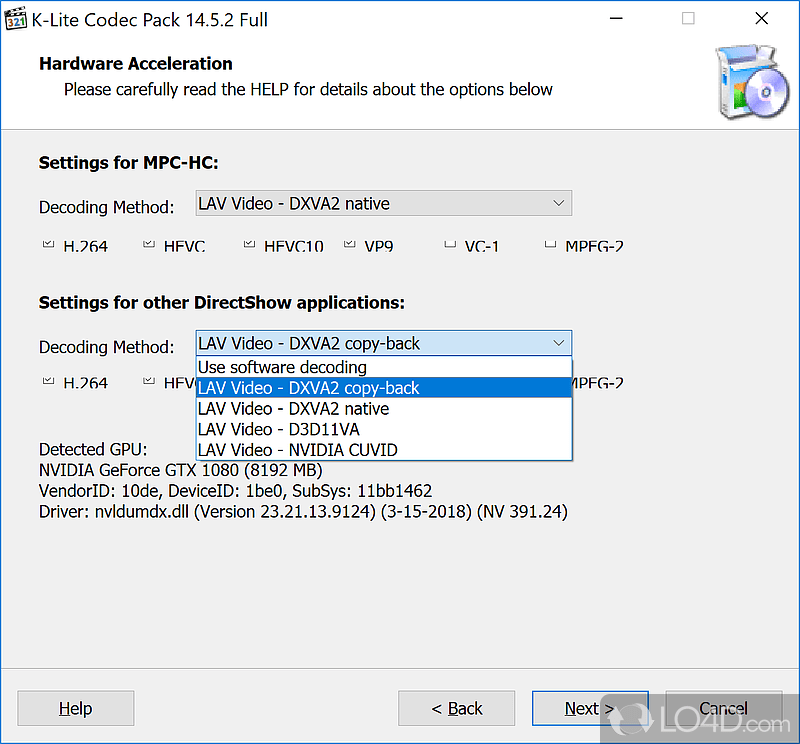Uncheck HEVC10 for MPC-HC
Screen dimensions: 800x744
tap(248, 242)
